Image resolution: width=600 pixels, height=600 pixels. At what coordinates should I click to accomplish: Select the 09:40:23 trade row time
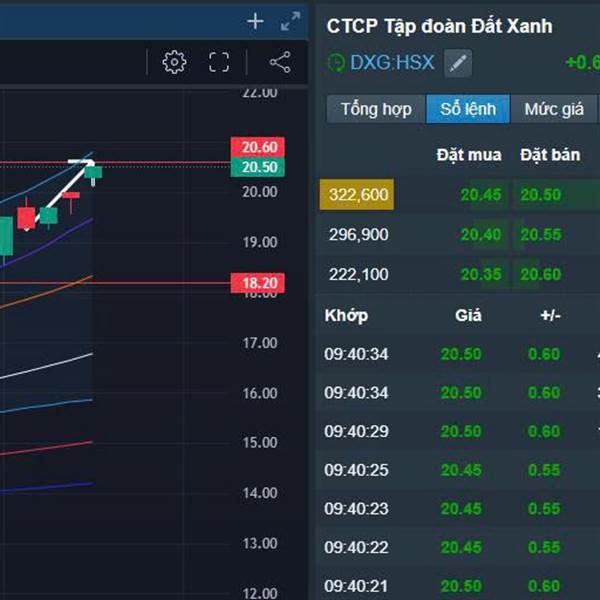[x=356, y=509]
